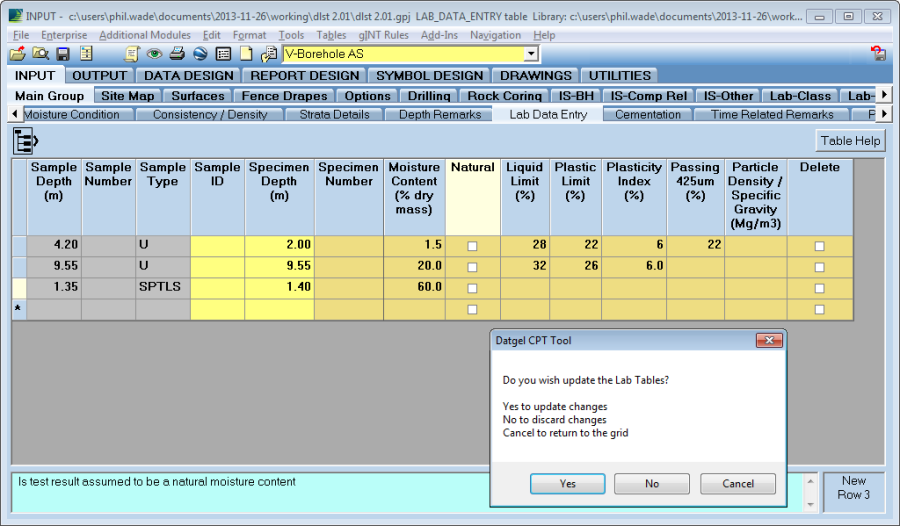Image resolution: width=900 pixels, height=526 pixels.
Task: Click the open project folder icon
Action: tap(17, 54)
